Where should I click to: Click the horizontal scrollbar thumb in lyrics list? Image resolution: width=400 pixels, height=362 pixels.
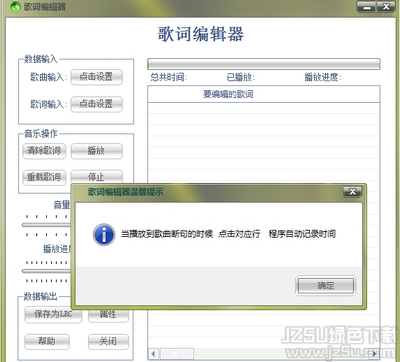177,353
